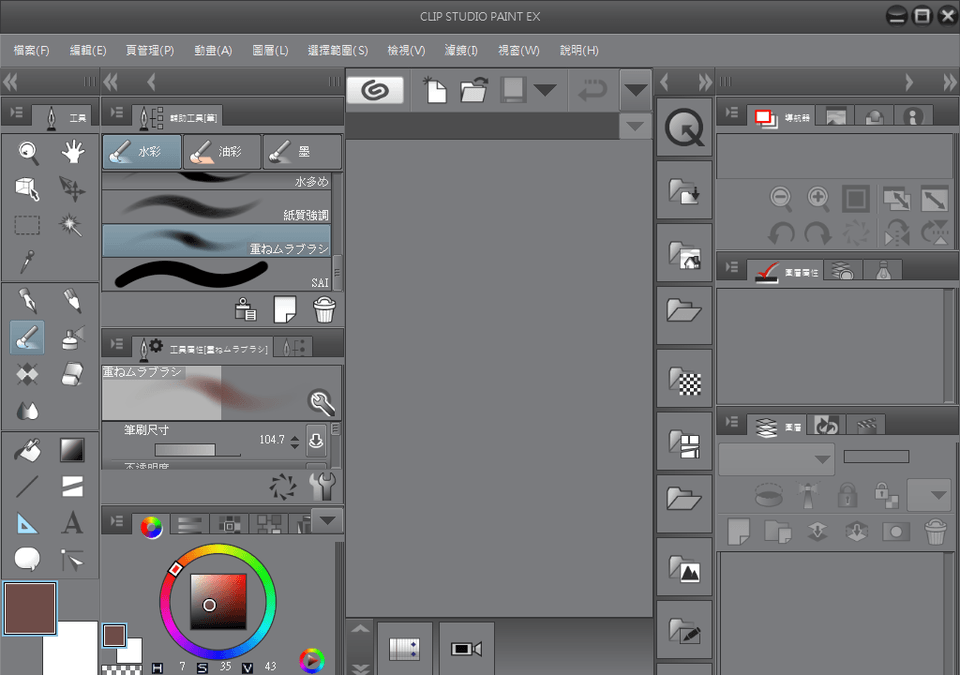Select the Text A tool
The width and height of the screenshot is (960, 675).
coord(72,523)
